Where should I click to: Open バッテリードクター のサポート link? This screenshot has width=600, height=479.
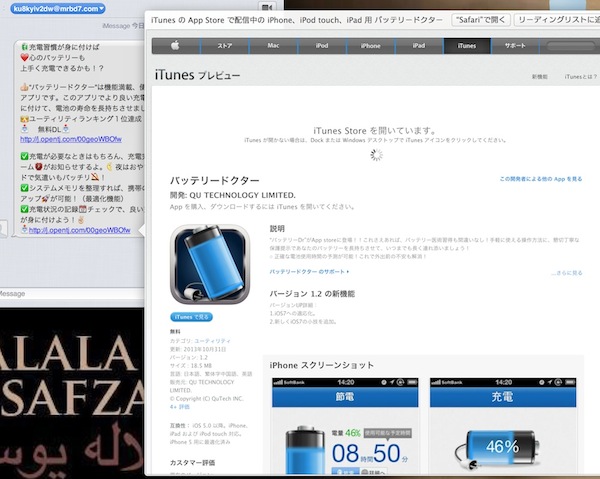tap(309, 272)
